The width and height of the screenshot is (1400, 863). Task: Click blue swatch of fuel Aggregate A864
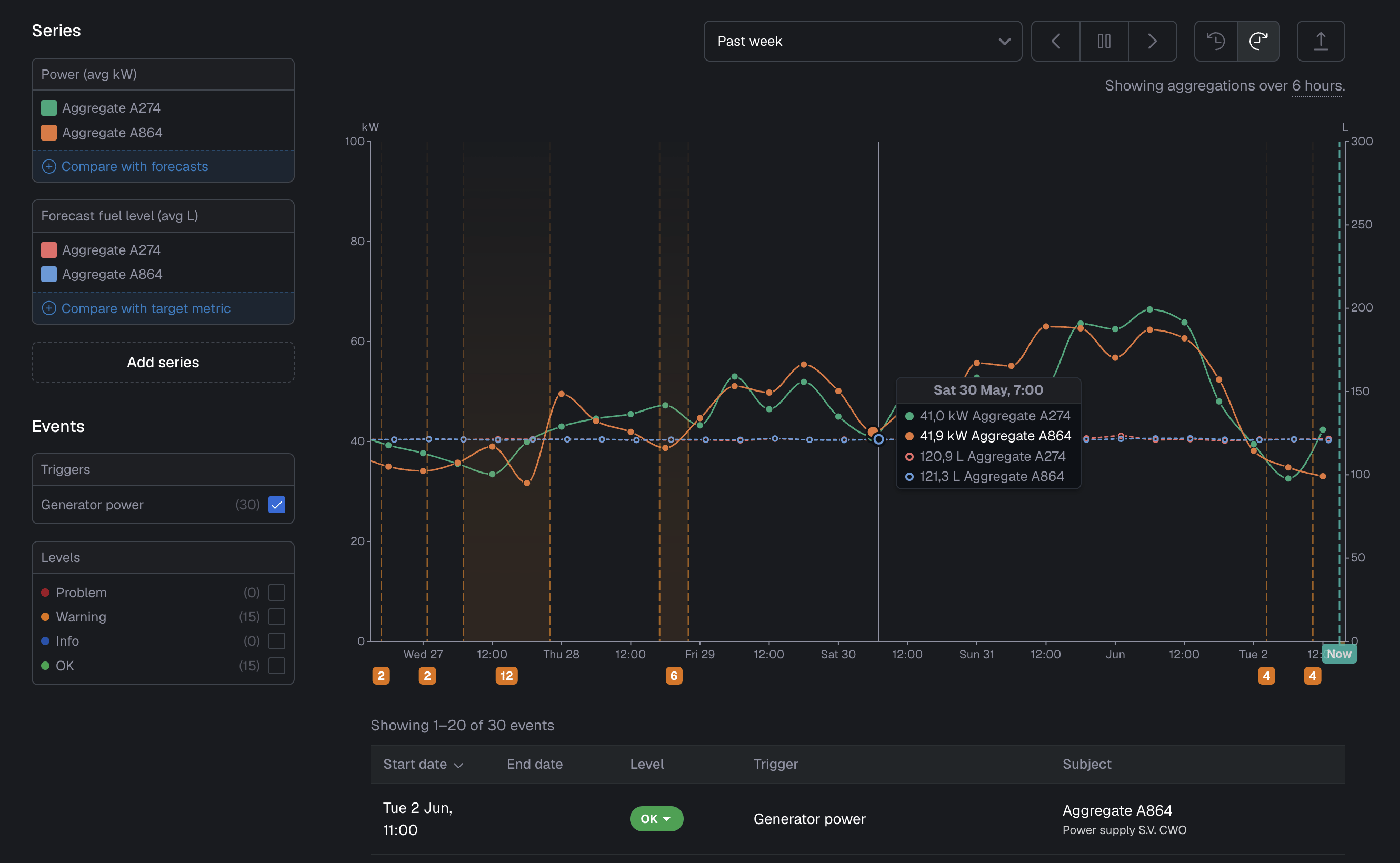[x=49, y=274]
